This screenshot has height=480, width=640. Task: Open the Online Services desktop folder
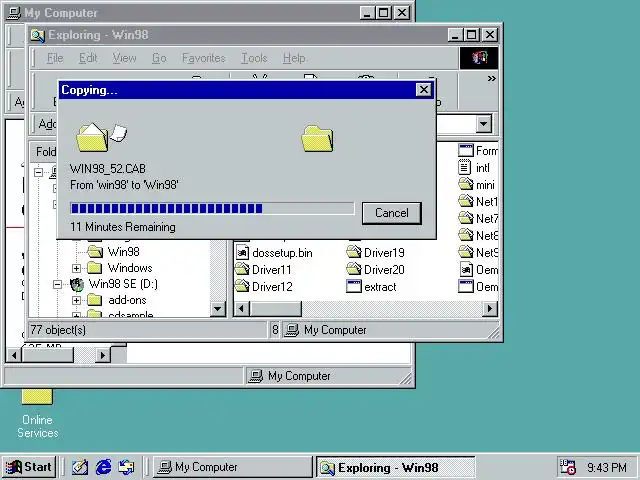(38, 413)
